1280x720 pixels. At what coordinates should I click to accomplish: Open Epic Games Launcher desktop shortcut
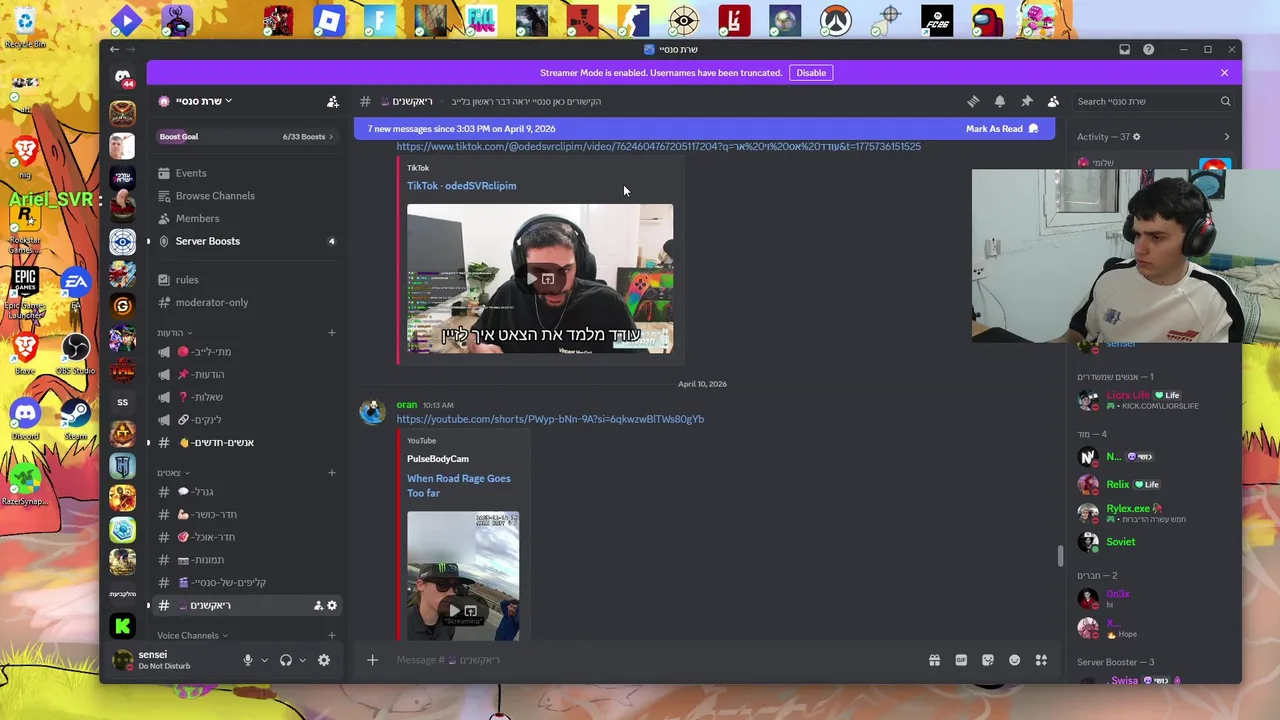pos(25,293)
